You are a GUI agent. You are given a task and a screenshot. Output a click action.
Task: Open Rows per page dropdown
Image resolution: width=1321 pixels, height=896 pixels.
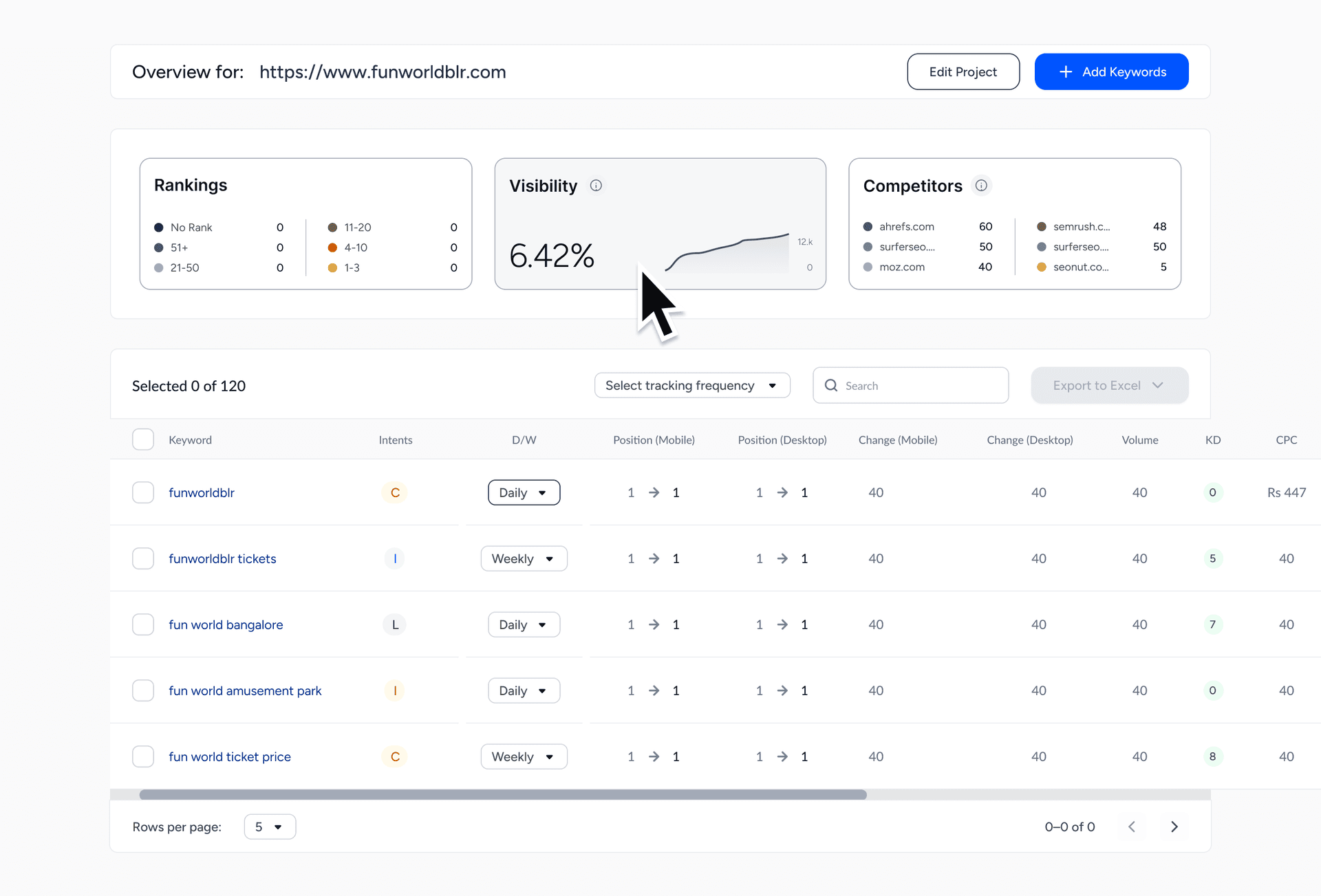tap(270, 827)
